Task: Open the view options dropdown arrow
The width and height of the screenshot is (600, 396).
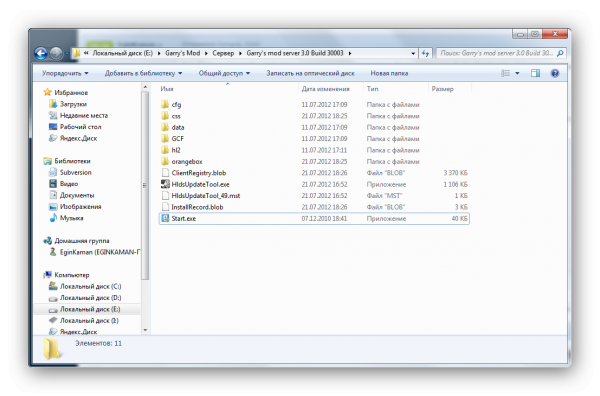Action: click(x=517, y=73)
